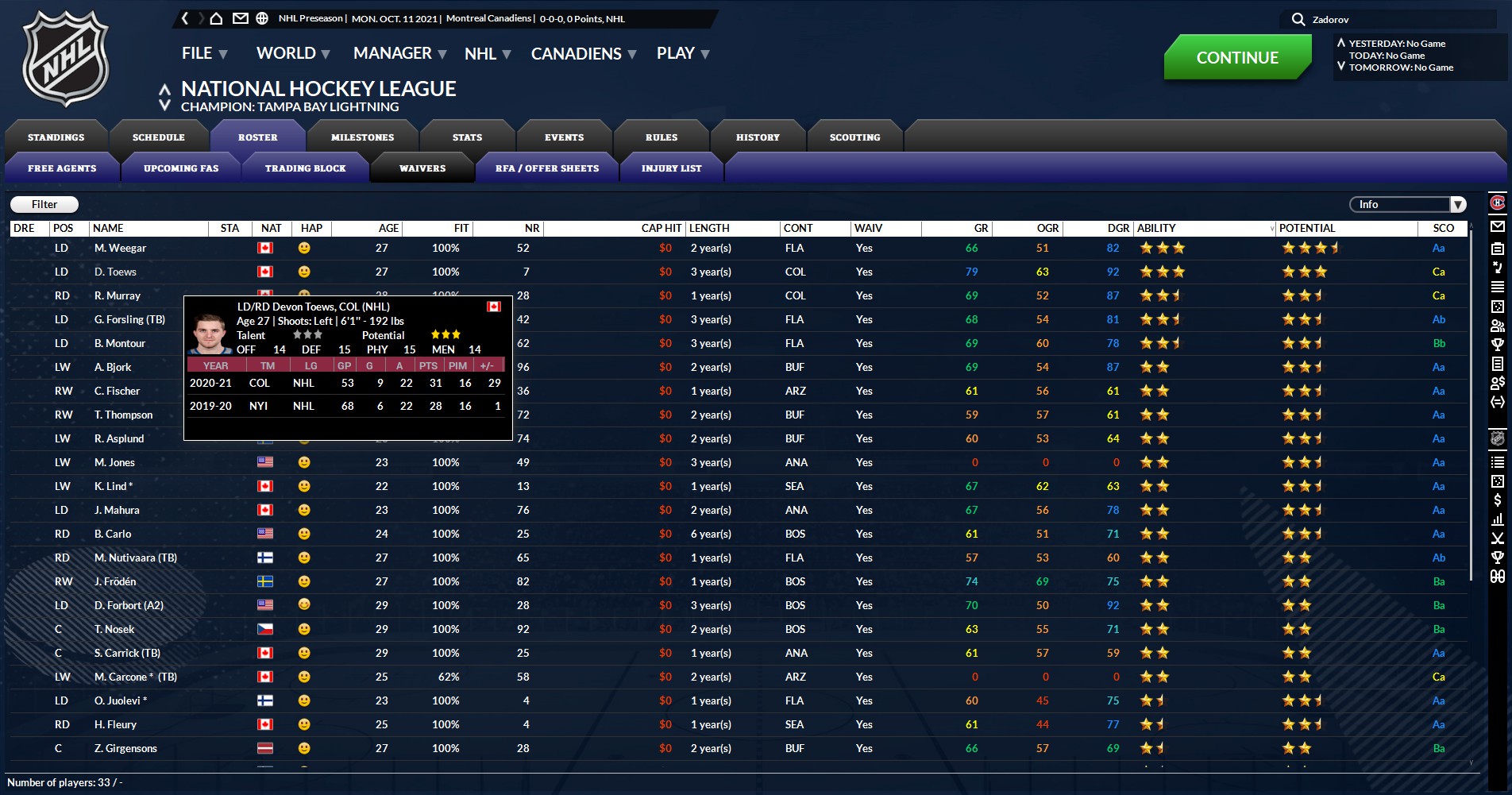
Task: Expand the PLAY menu
Action: coord(683,53)
